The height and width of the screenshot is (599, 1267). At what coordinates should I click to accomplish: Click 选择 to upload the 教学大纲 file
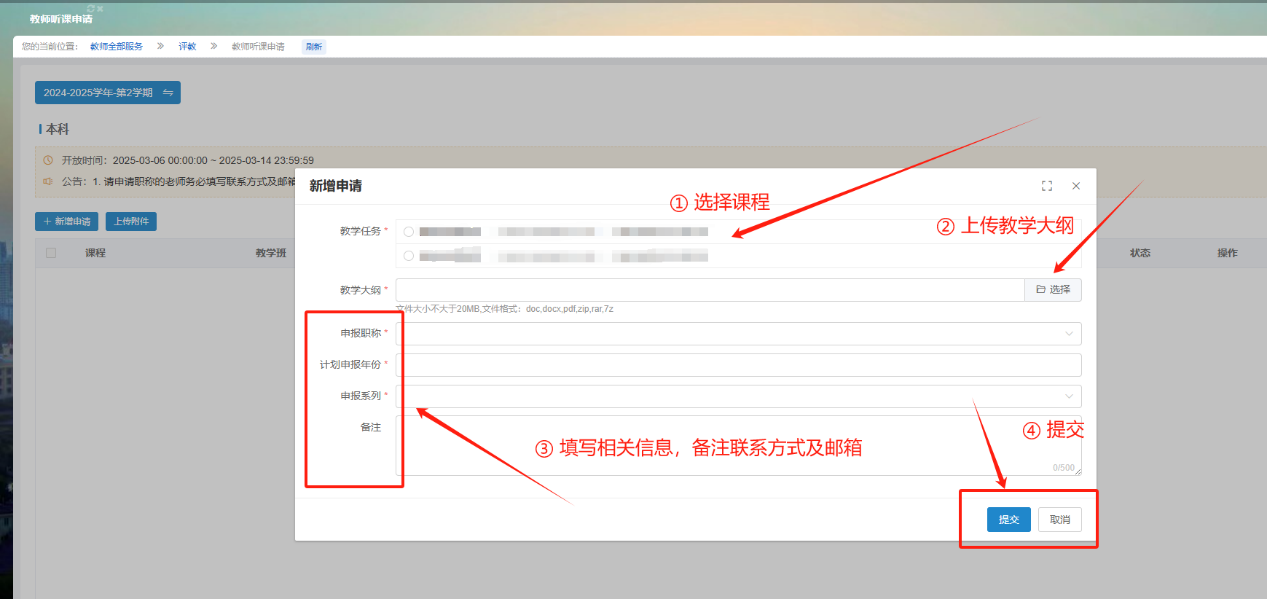coord(1052,290)
